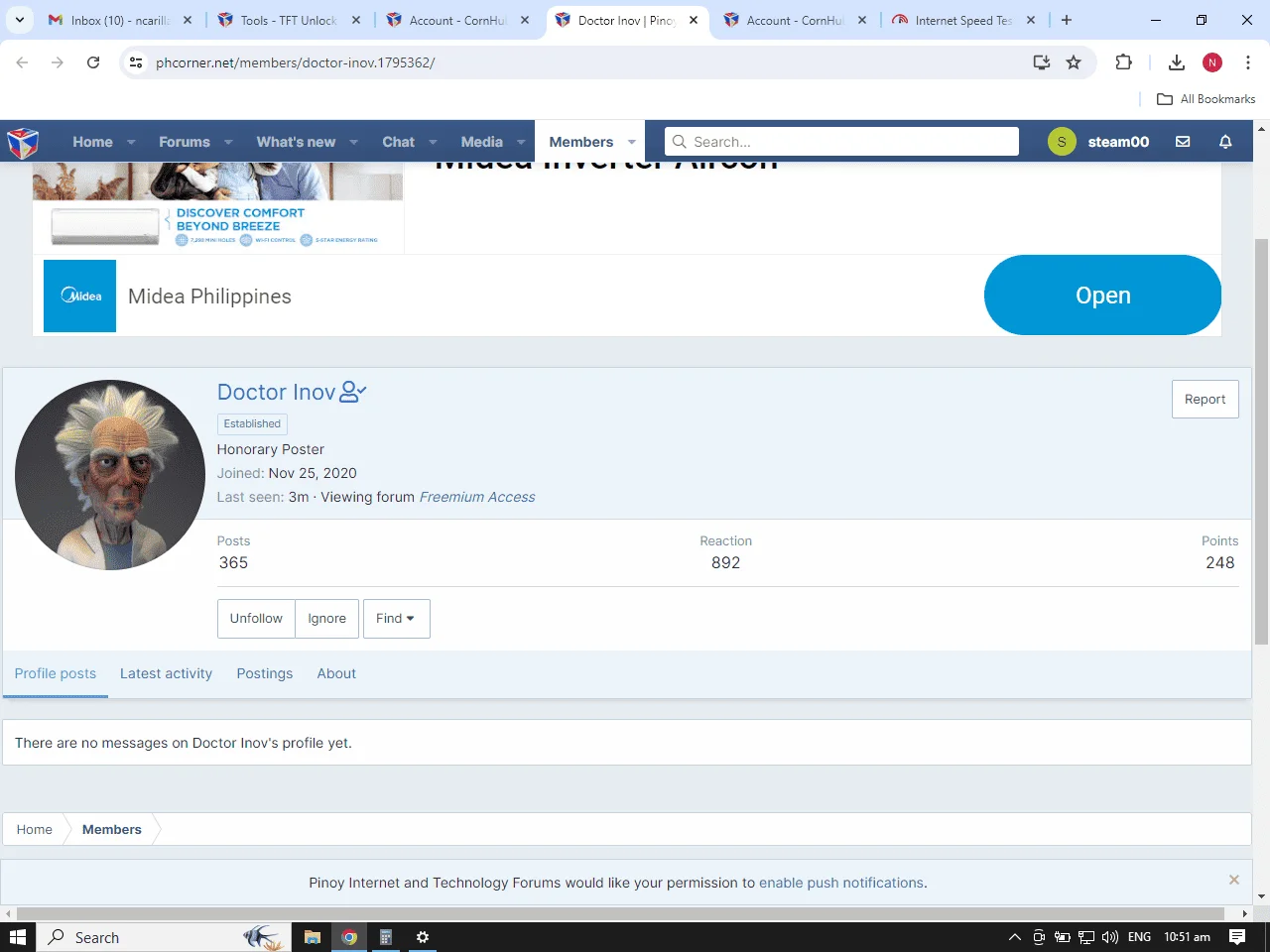Click the steam00 username in navbar
This screenshot has width=1270, height=952.
click(x=1118, y=142)
